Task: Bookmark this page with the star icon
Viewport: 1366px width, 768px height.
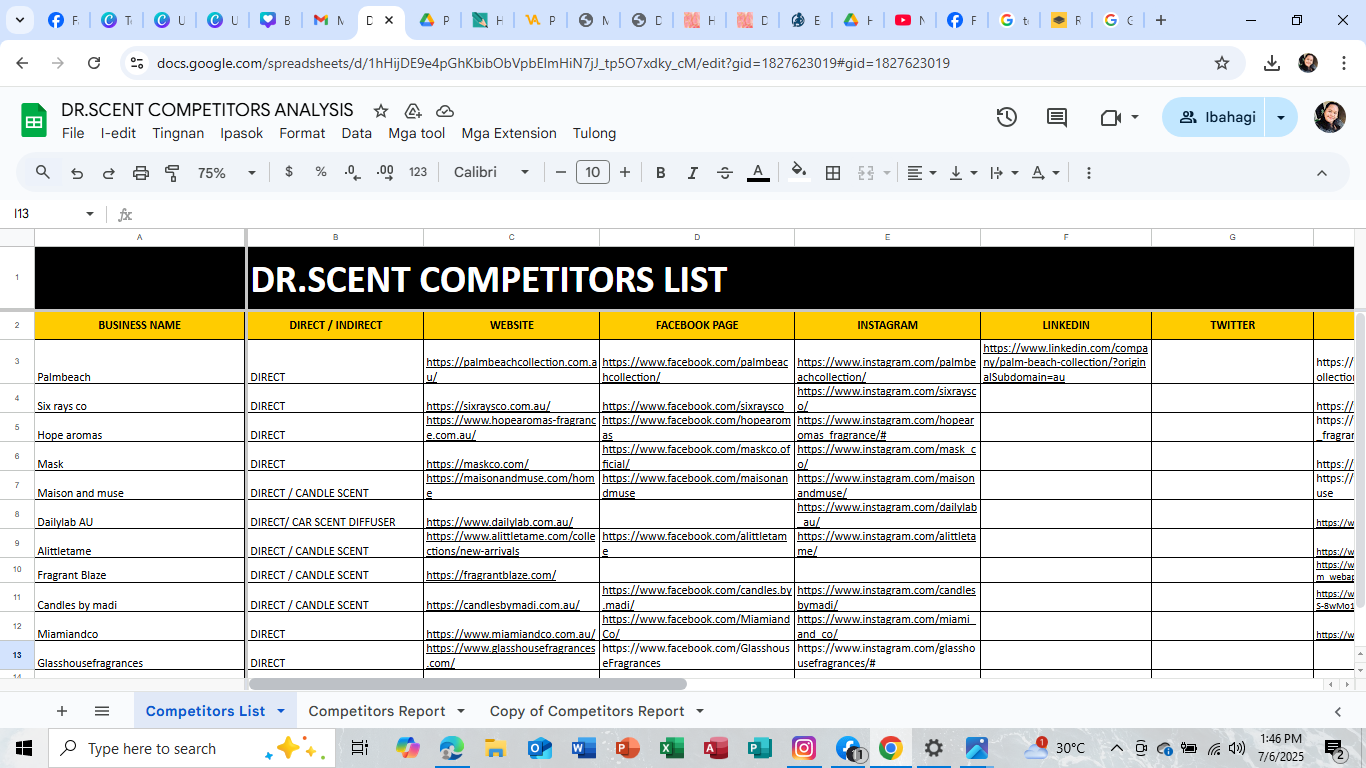Action: click(1222, 63)
